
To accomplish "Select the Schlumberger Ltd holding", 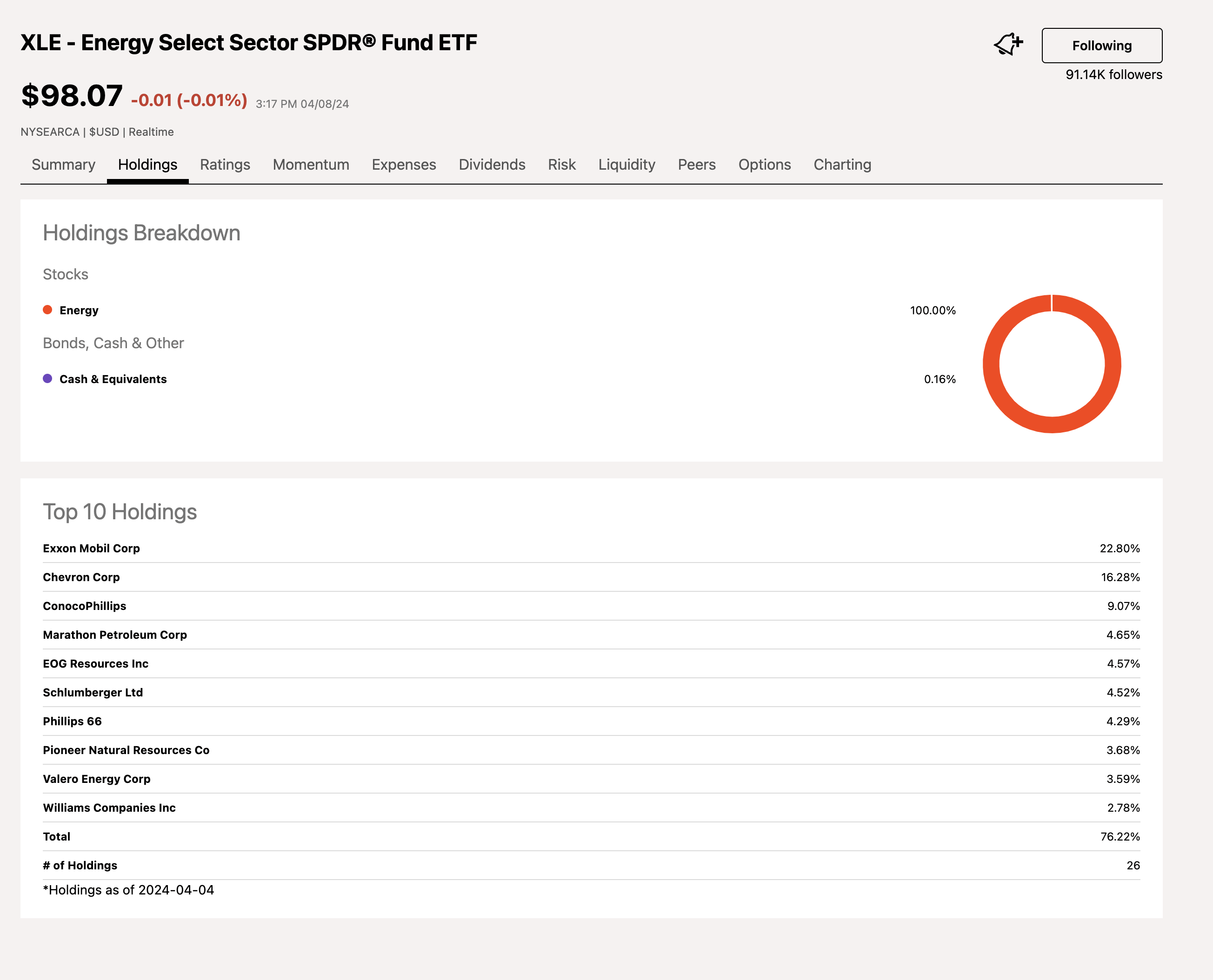I will coord(93,692).
